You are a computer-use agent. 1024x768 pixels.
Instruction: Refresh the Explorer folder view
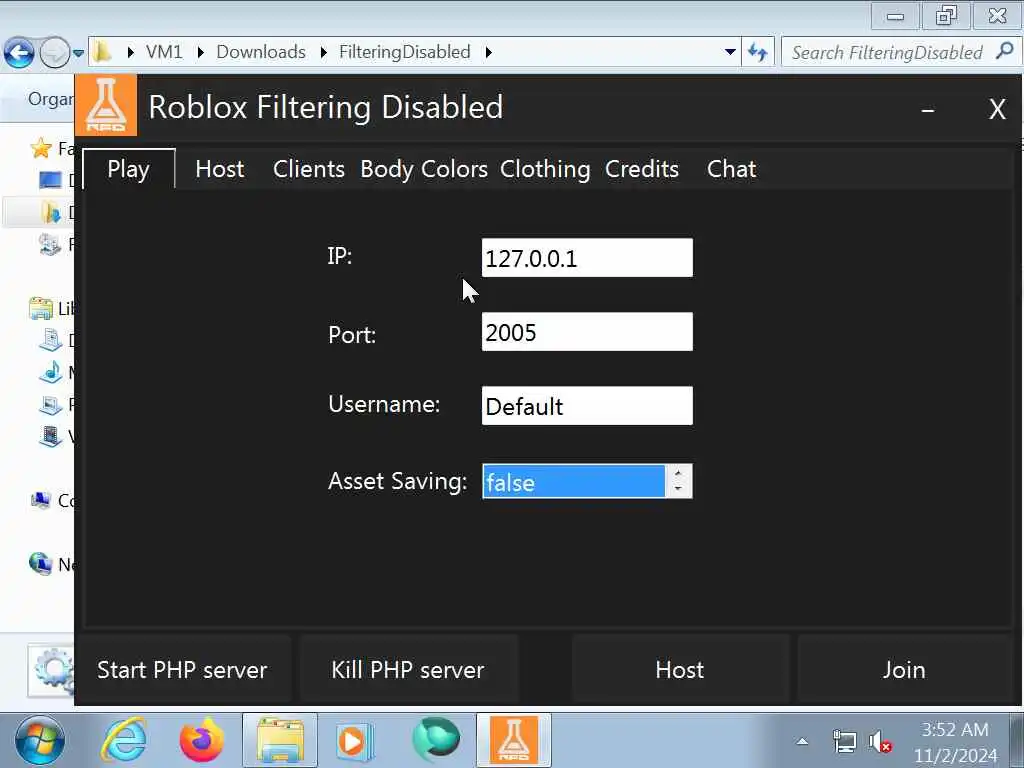click(758, 52)
